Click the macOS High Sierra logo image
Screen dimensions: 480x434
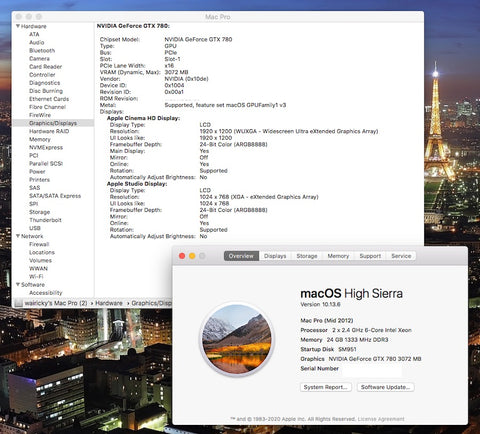pyautogui.click(x=237, y=339)
